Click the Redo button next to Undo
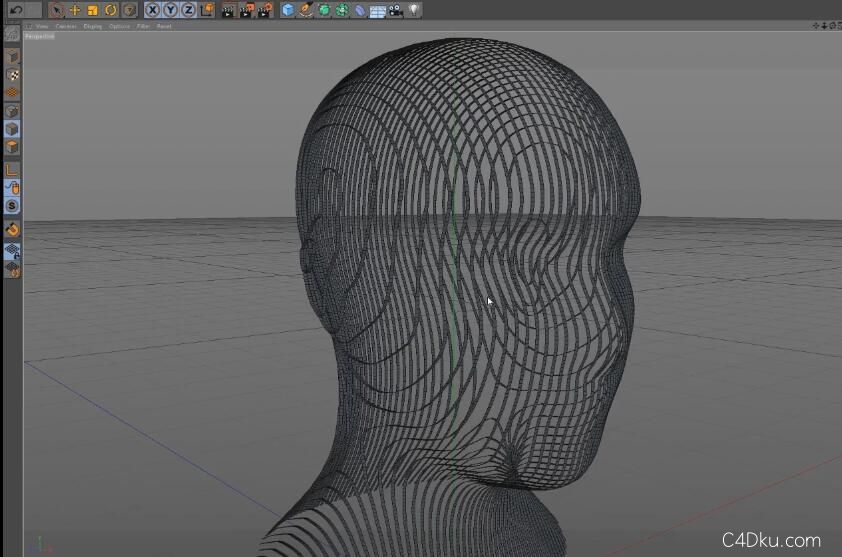The width and height of the screenshot is (842, 557). coord(33,10)
